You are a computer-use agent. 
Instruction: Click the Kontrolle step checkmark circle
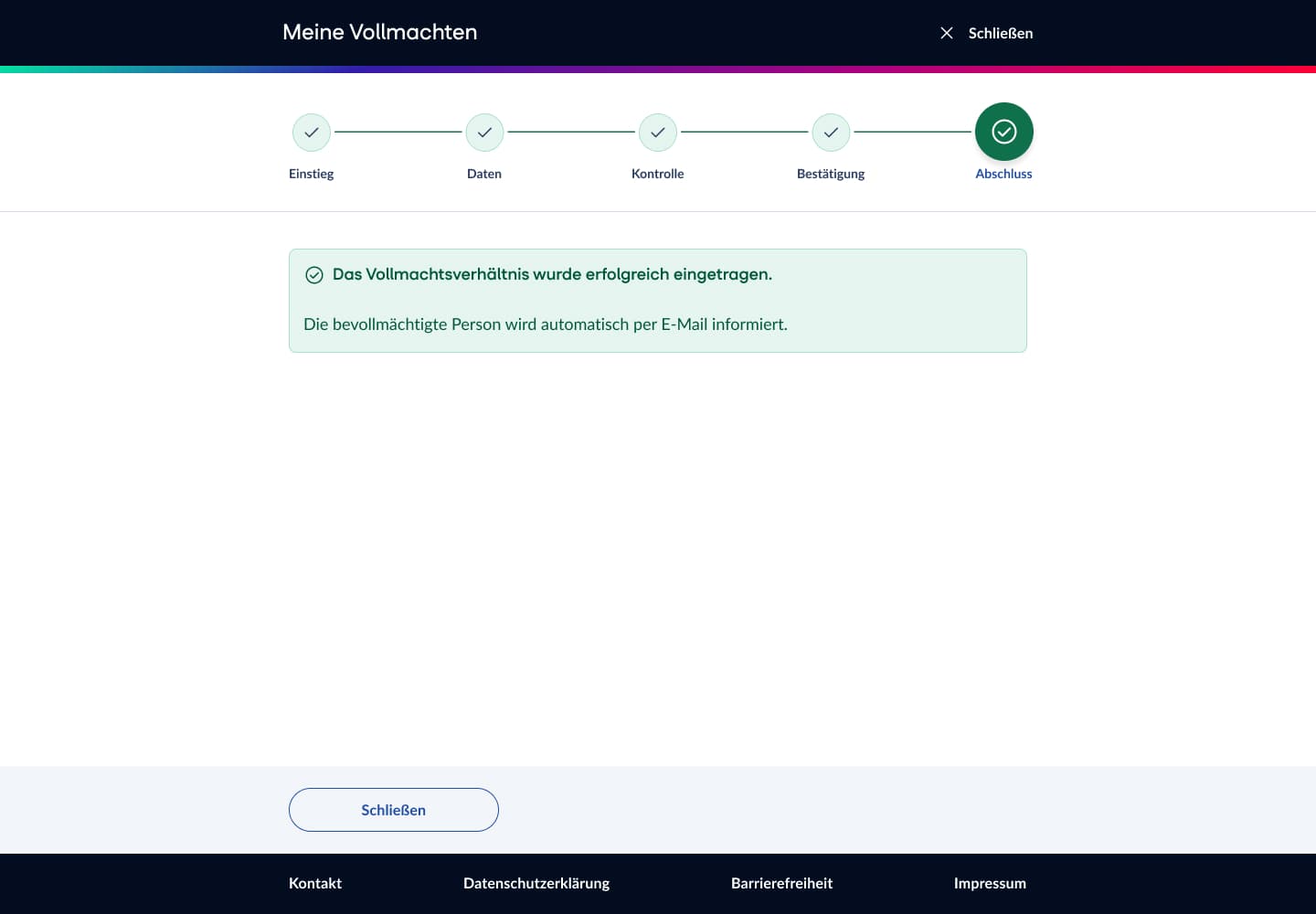pos(658,133)
